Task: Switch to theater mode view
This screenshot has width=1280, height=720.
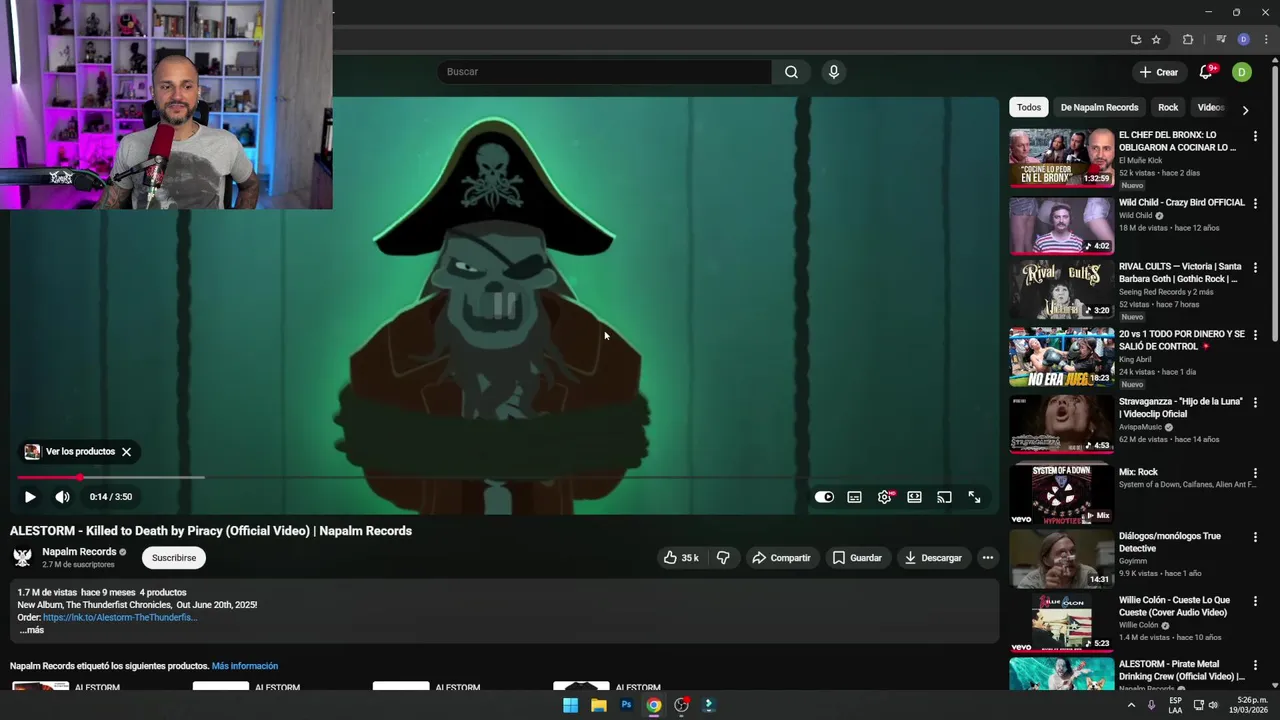Action: tap(914, 497)
